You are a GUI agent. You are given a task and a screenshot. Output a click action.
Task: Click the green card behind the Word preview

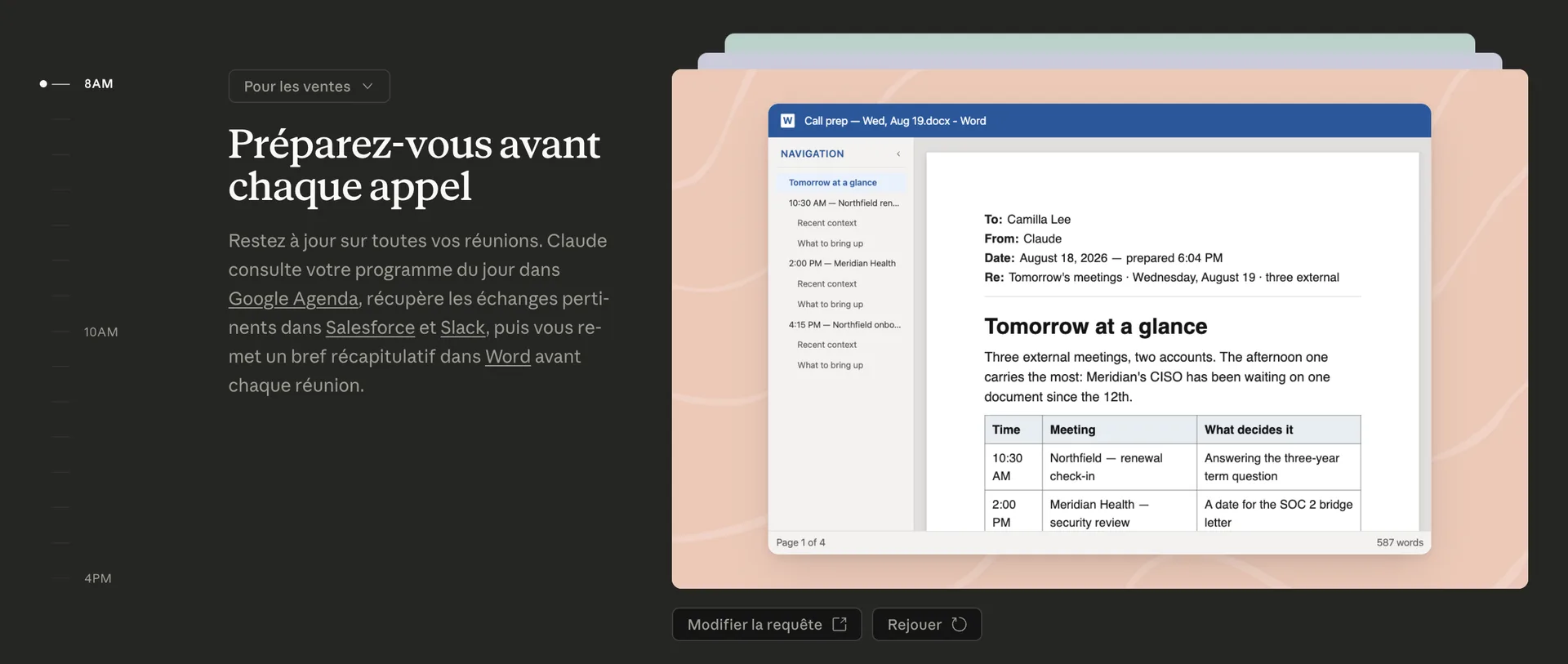pyautogui.click(x=1099, y=42)
